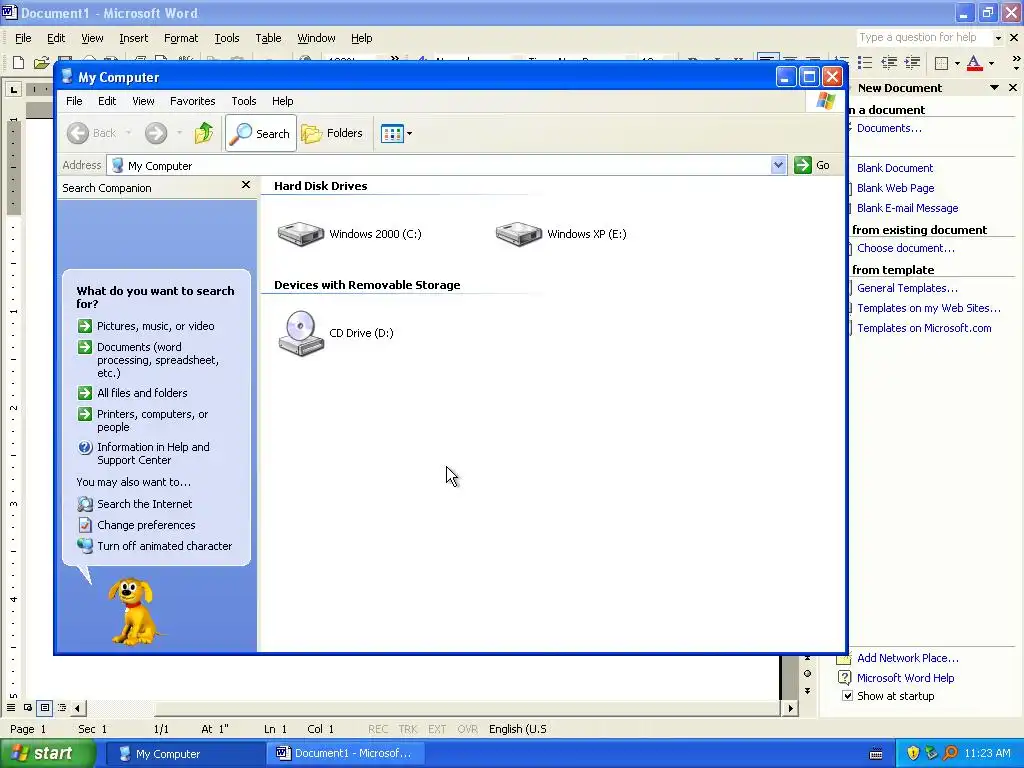
Task: Open the File menu in My Computer
Action: (x=74, y=101)
